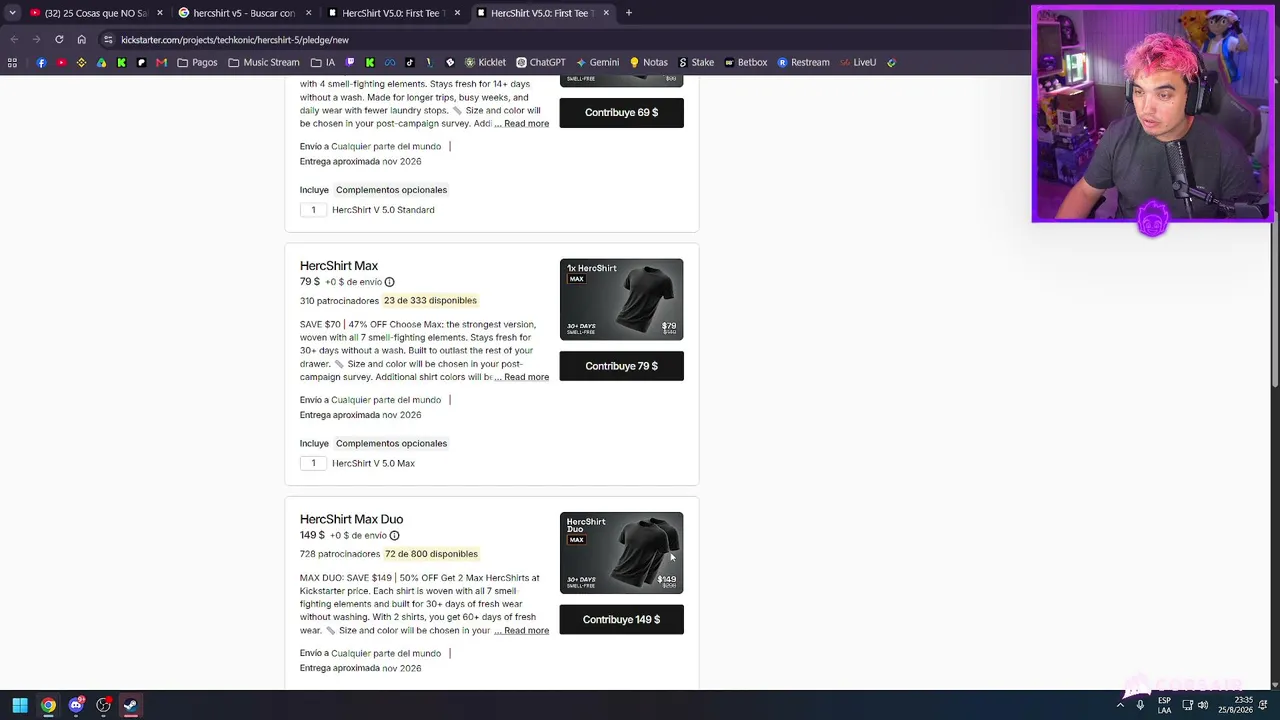Open the Binance bookmark icon
This screenshot has height=720, width=1280.
tap(81, 62)
